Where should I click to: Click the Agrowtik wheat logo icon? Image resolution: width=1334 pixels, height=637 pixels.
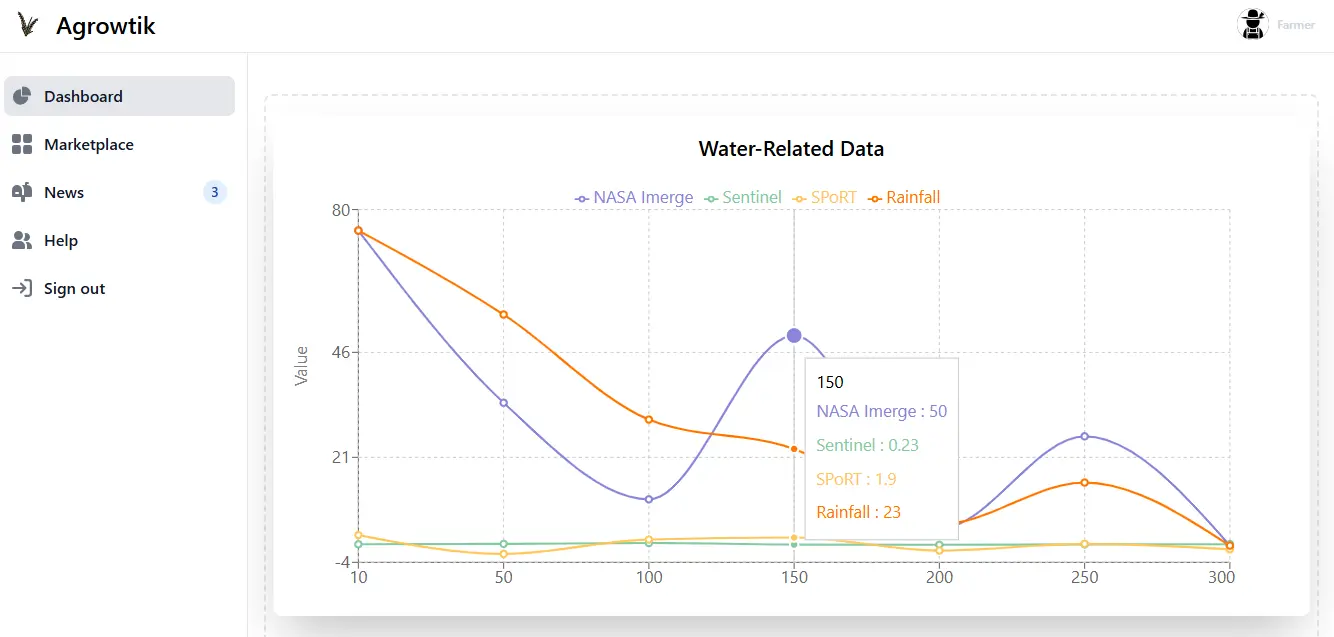point(28,26)
